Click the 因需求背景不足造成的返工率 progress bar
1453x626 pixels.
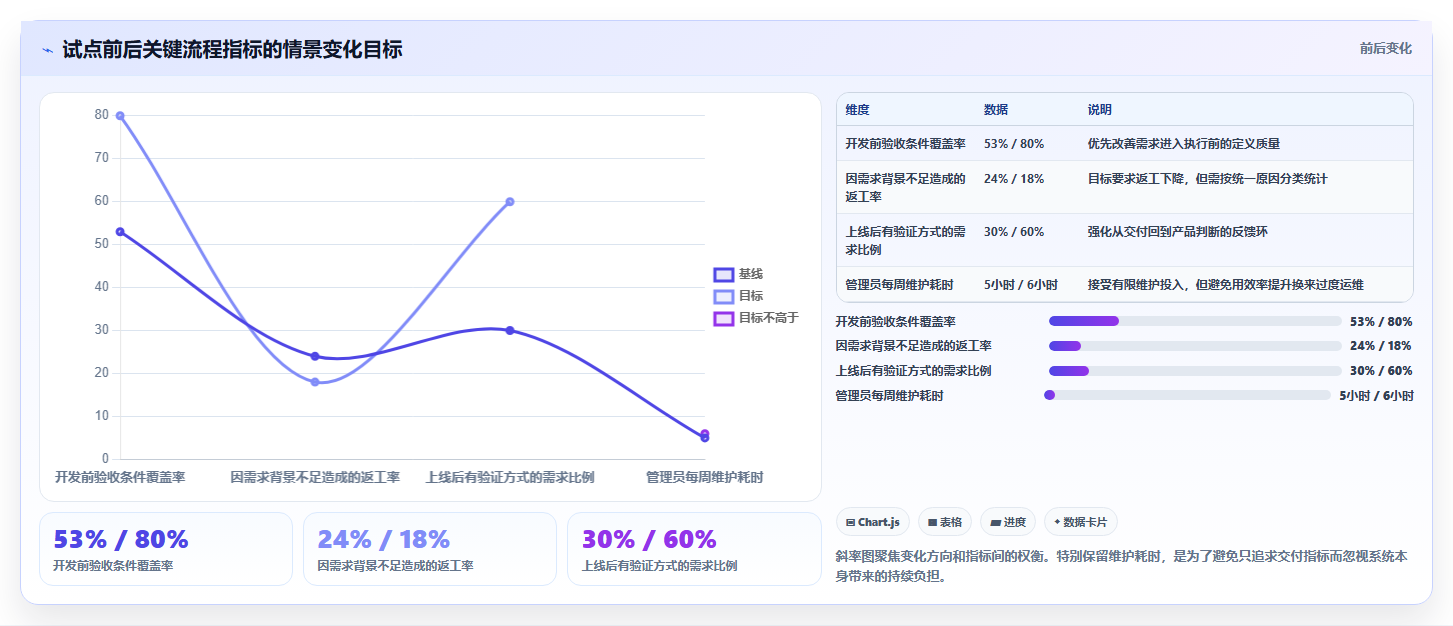pyautogui.click(x=1195, y=346)
